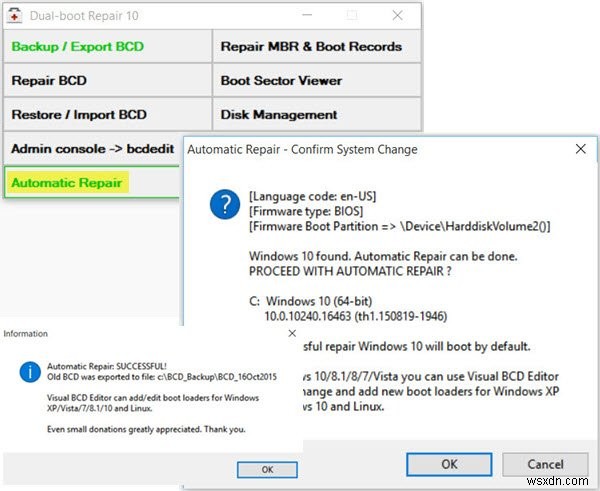
Task: Click the Dual-boot Repair 10 title text
Action: [x=84, y=16]
